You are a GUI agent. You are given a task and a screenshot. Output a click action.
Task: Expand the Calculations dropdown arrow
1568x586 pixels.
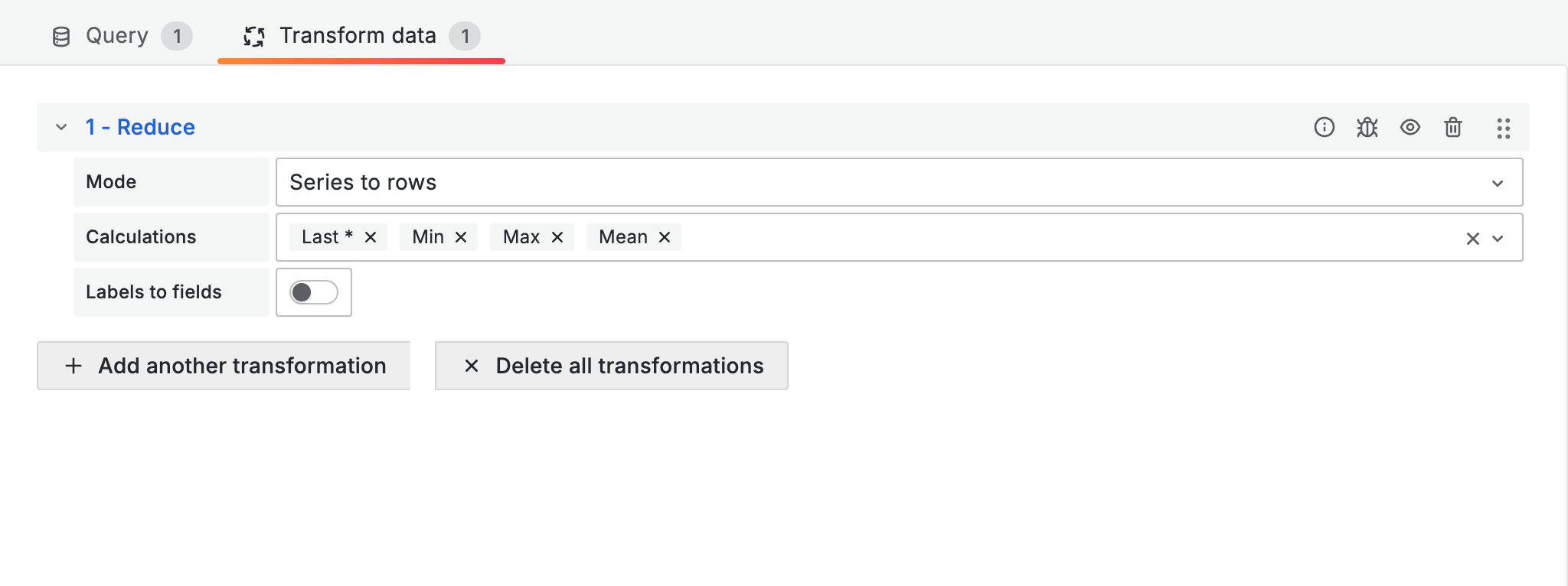click(x=1498, y=239)
